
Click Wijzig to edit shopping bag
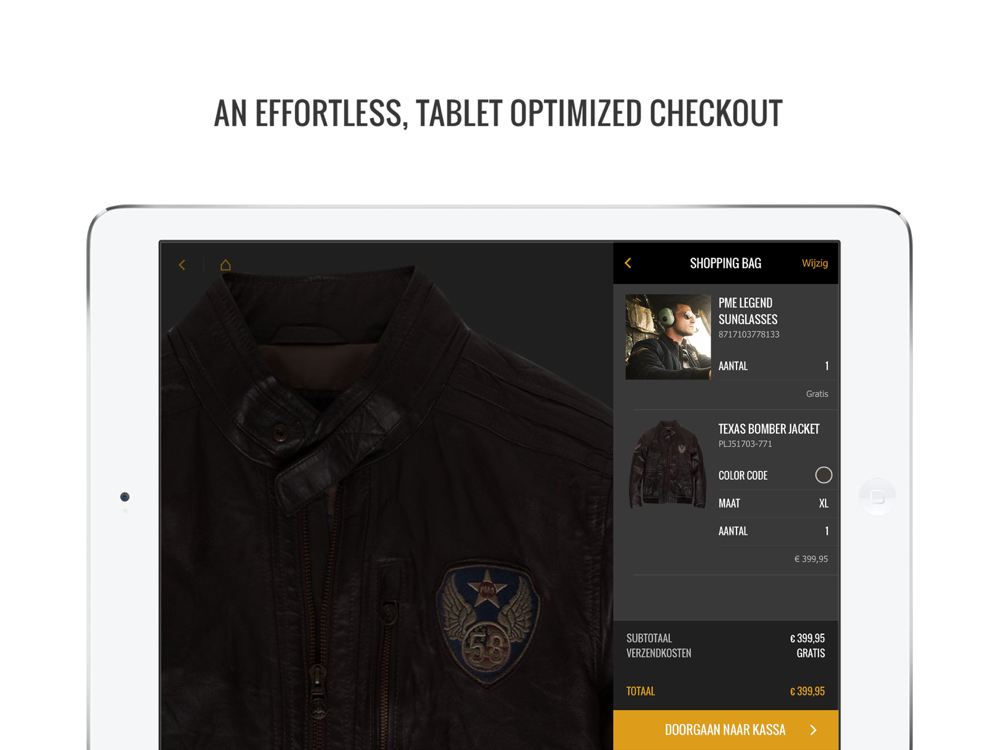pyautogui.click(x=814, y=263)
